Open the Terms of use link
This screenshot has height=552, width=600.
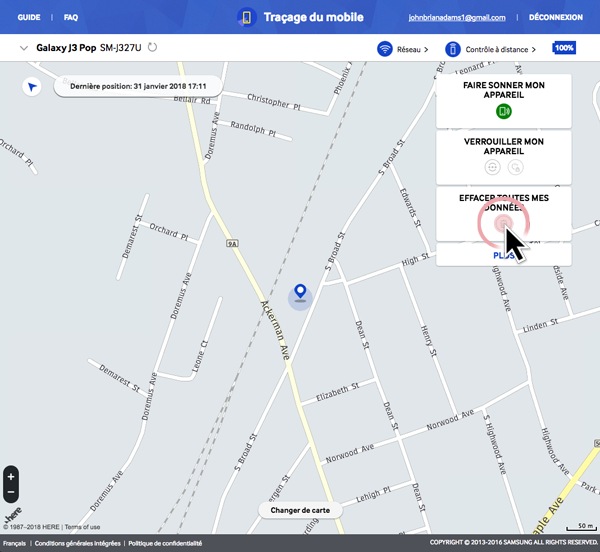pyautogui.click(x=82, y=527)
